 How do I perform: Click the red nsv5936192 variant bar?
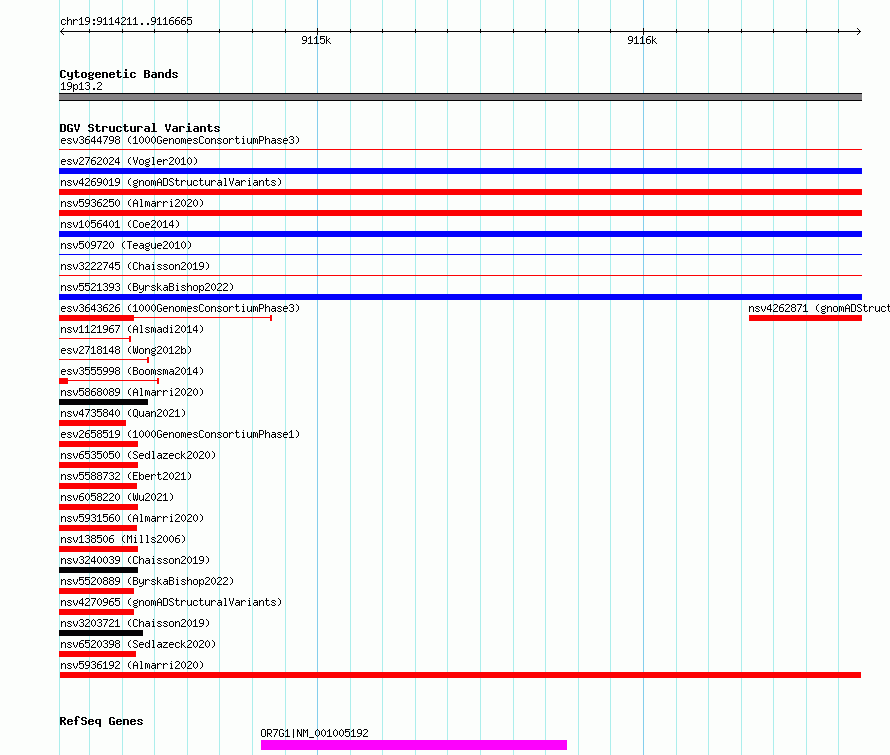460,675
